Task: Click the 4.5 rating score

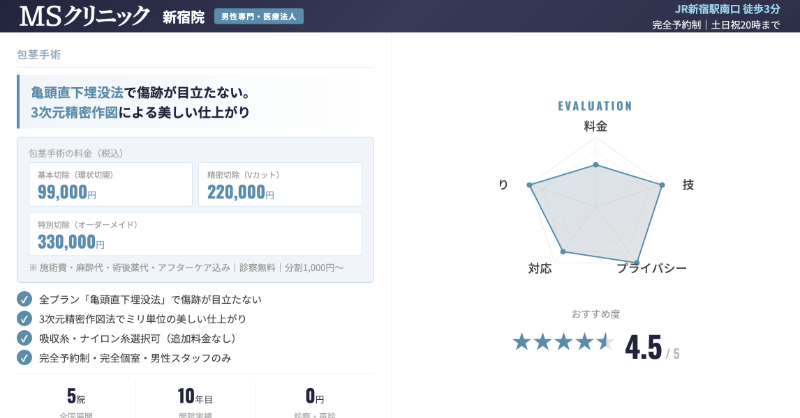Action: pos(643,347)
